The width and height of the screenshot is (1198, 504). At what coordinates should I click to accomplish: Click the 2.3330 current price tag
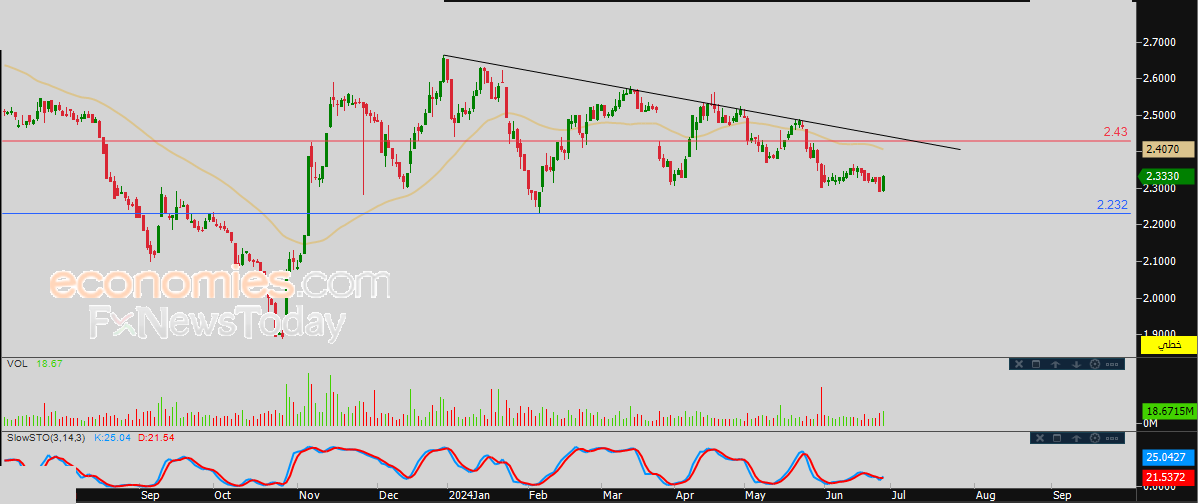tap(1168, 176)
